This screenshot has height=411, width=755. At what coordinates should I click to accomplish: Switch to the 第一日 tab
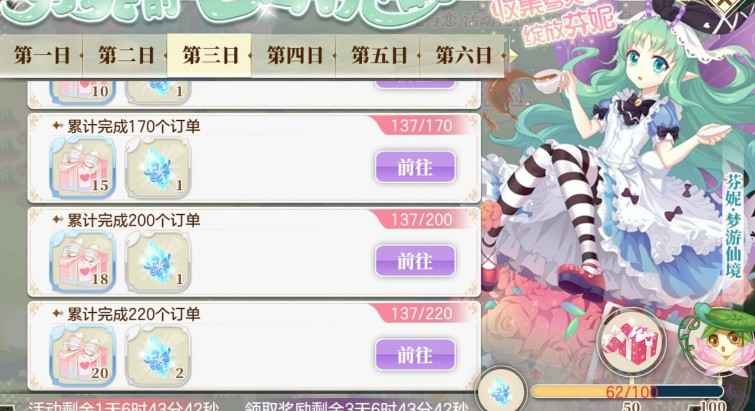click(x=42, y=55)
